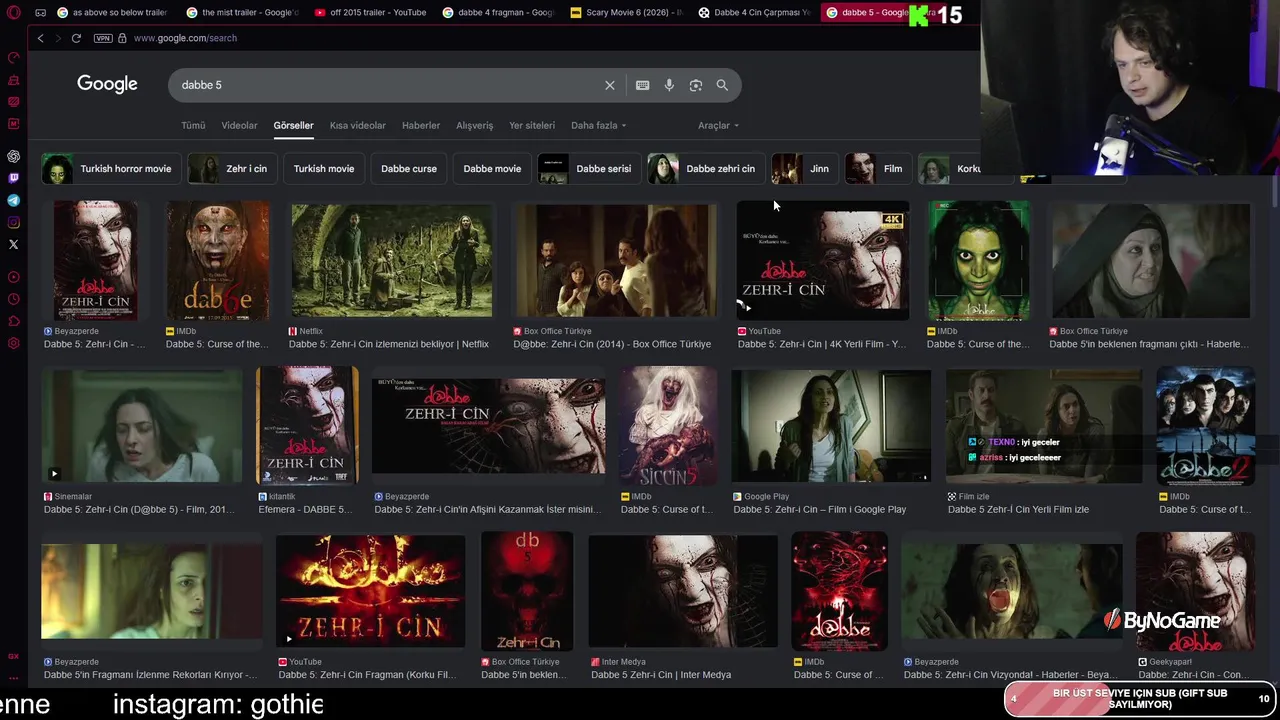Open X (Twitter) in the sidebar
1280x720 pixels.
14,244
